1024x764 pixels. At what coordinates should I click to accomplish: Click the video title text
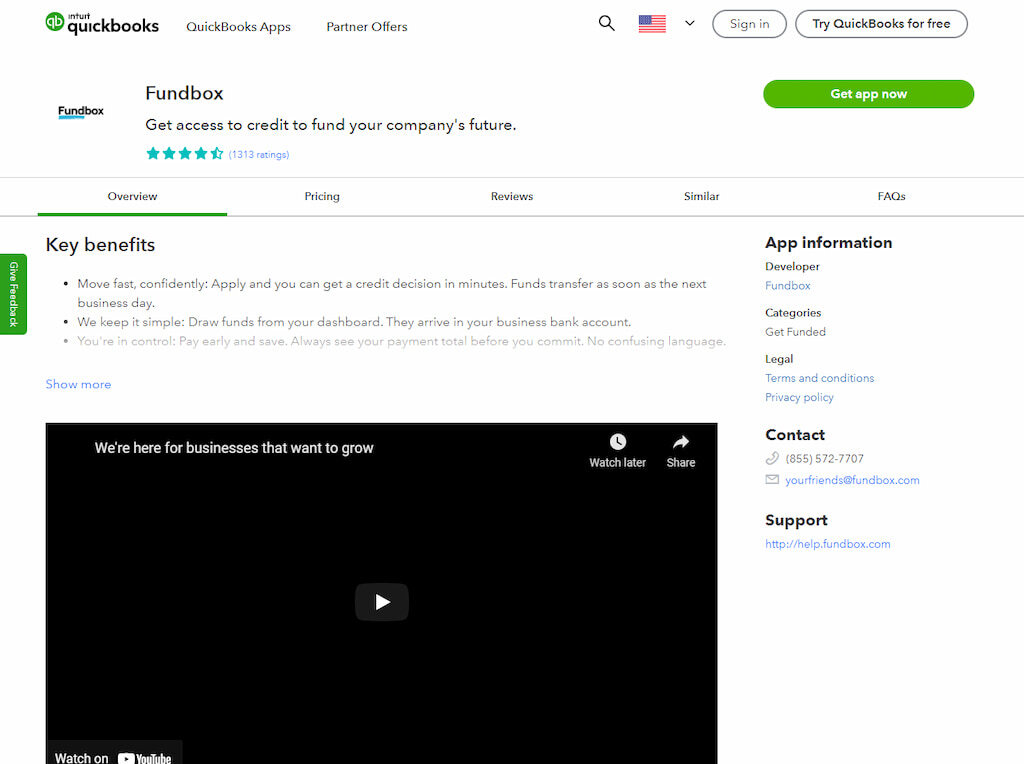pyautogui.click(x=234, y=448)
